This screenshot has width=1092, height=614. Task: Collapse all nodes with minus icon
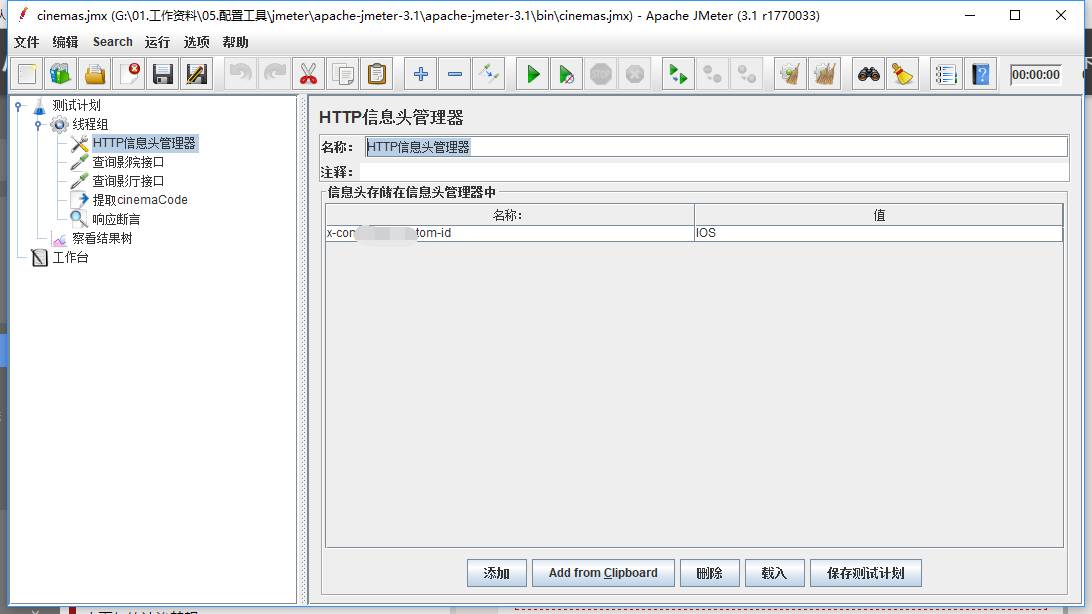[x=455, y=74]
